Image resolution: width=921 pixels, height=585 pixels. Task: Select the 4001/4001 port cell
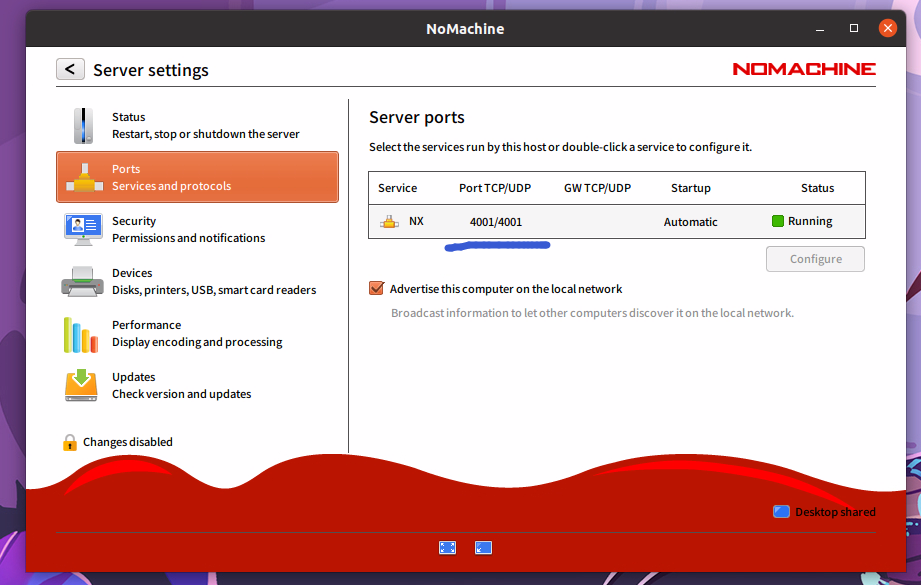(x=496, y=222)
